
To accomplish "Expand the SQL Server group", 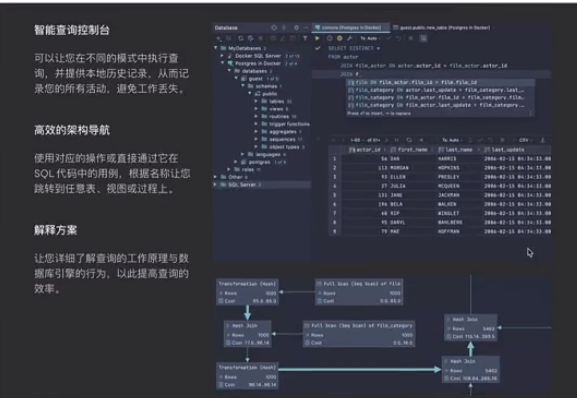I will pos(216,184).
